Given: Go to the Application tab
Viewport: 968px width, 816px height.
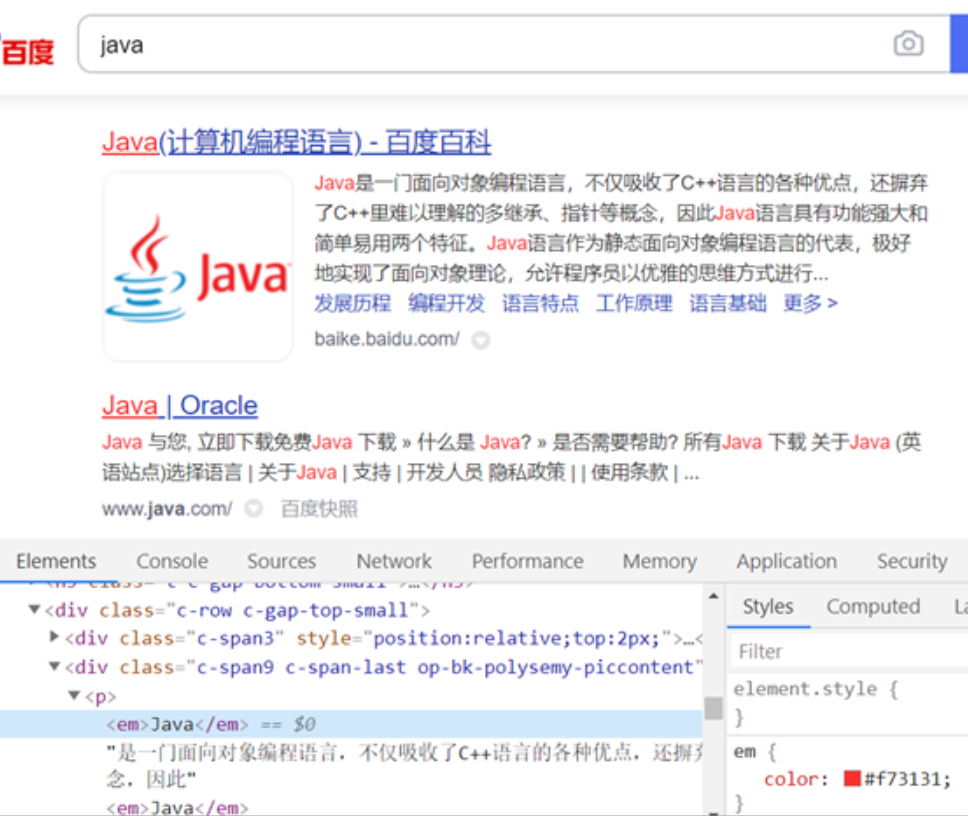Looking at the screenshot, I should pyautogui.click(x=786, y=561).
